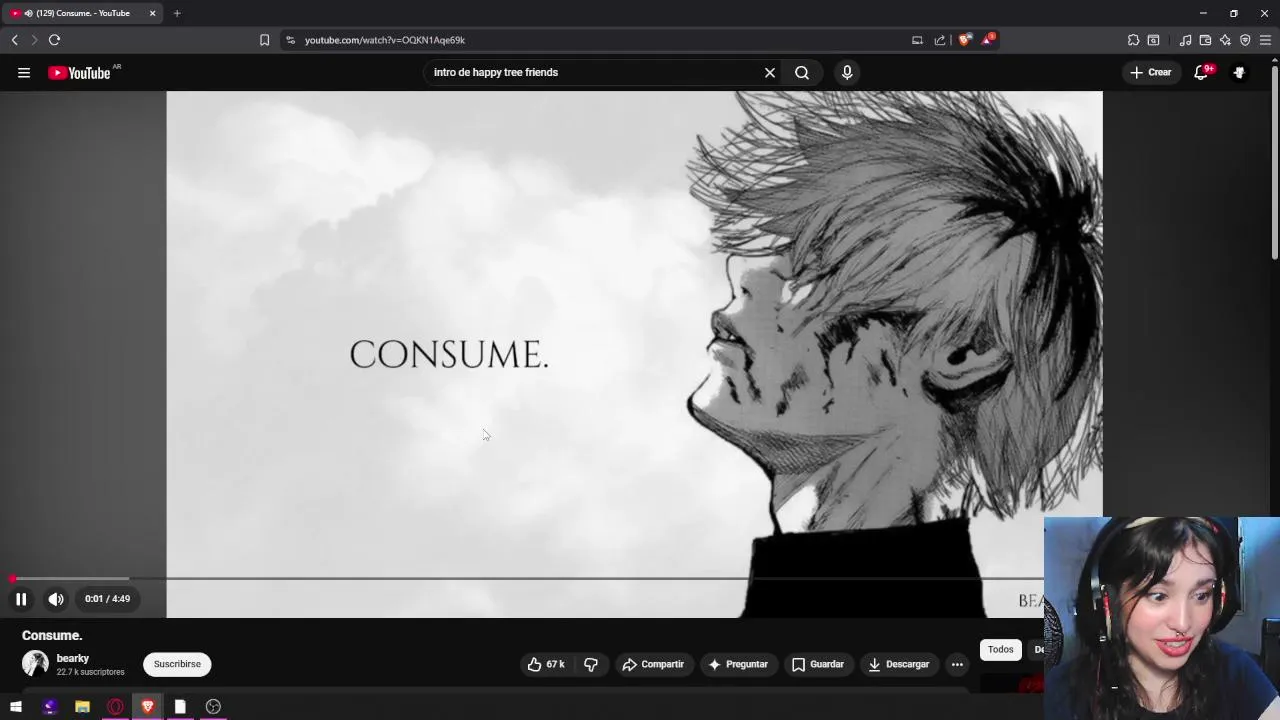This screenshot has width=1280, height=720.
Task: Open the YouTube hamburger guide menu
Action: pyautogui.click(x=24, y=72)
